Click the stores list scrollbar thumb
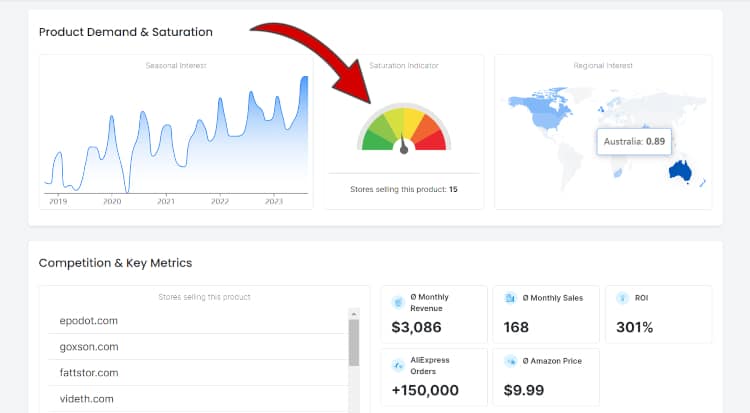Screen dimensions: 750x413 [x=354, y=343]
